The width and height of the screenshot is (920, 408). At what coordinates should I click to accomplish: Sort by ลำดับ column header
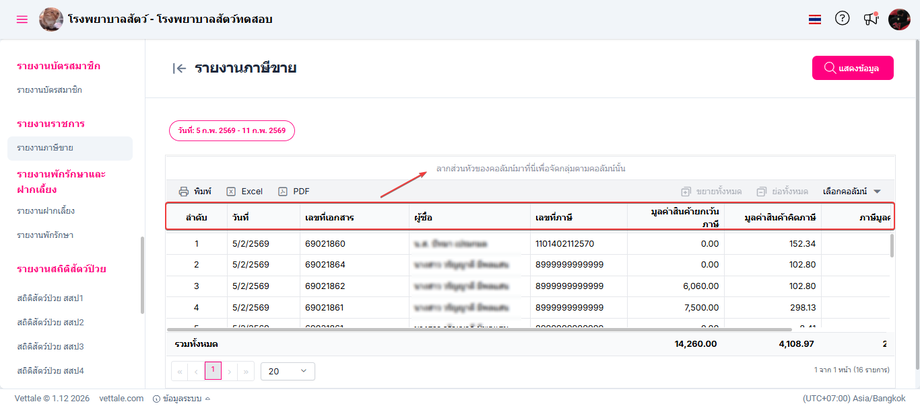(197, 217)
